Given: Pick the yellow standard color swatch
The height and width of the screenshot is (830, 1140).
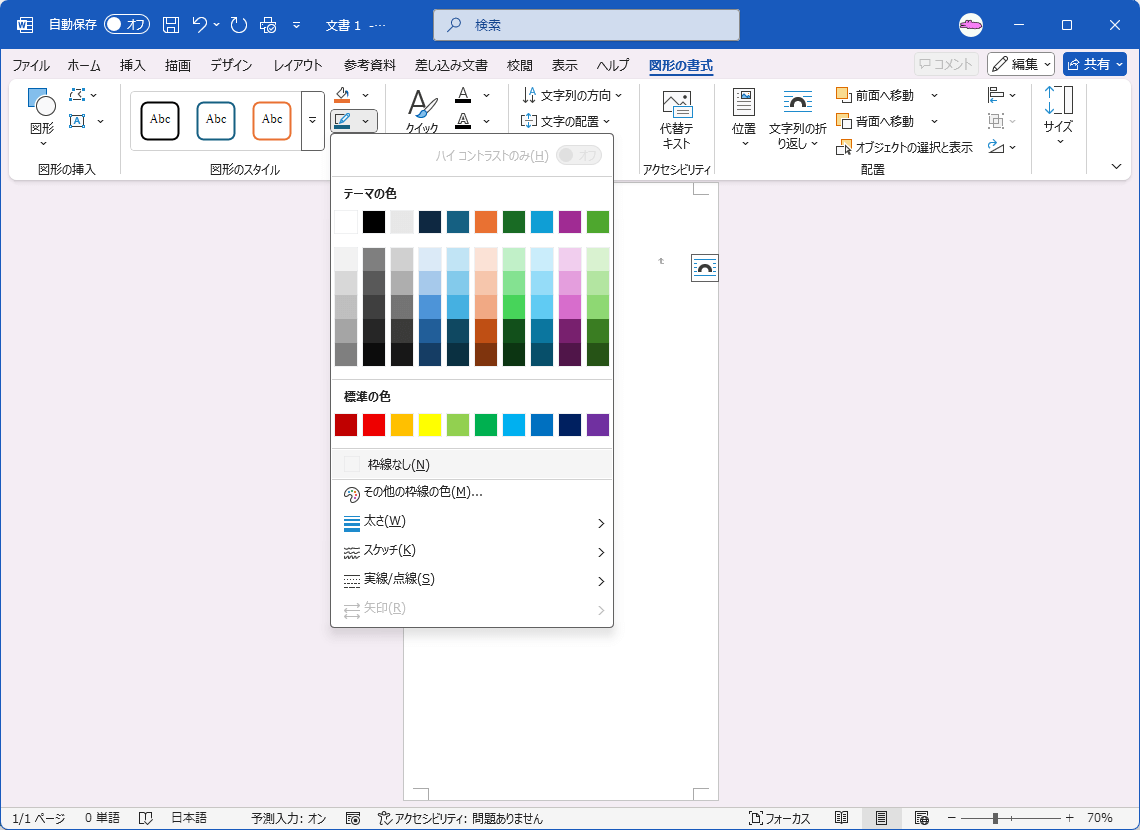Looking at the screenshot, I should [x=430, y=425].
